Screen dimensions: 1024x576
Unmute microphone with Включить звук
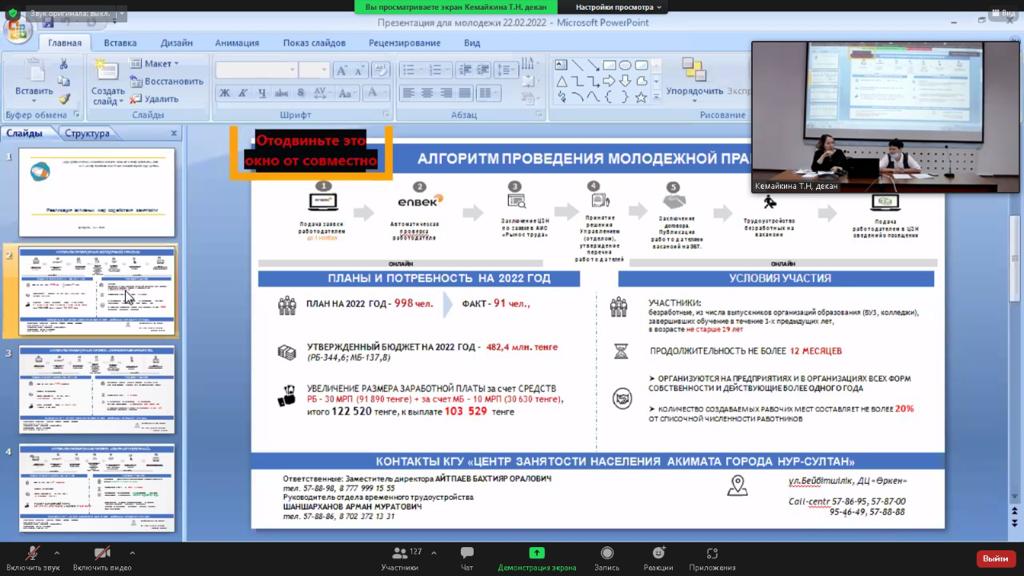(33, 554)
